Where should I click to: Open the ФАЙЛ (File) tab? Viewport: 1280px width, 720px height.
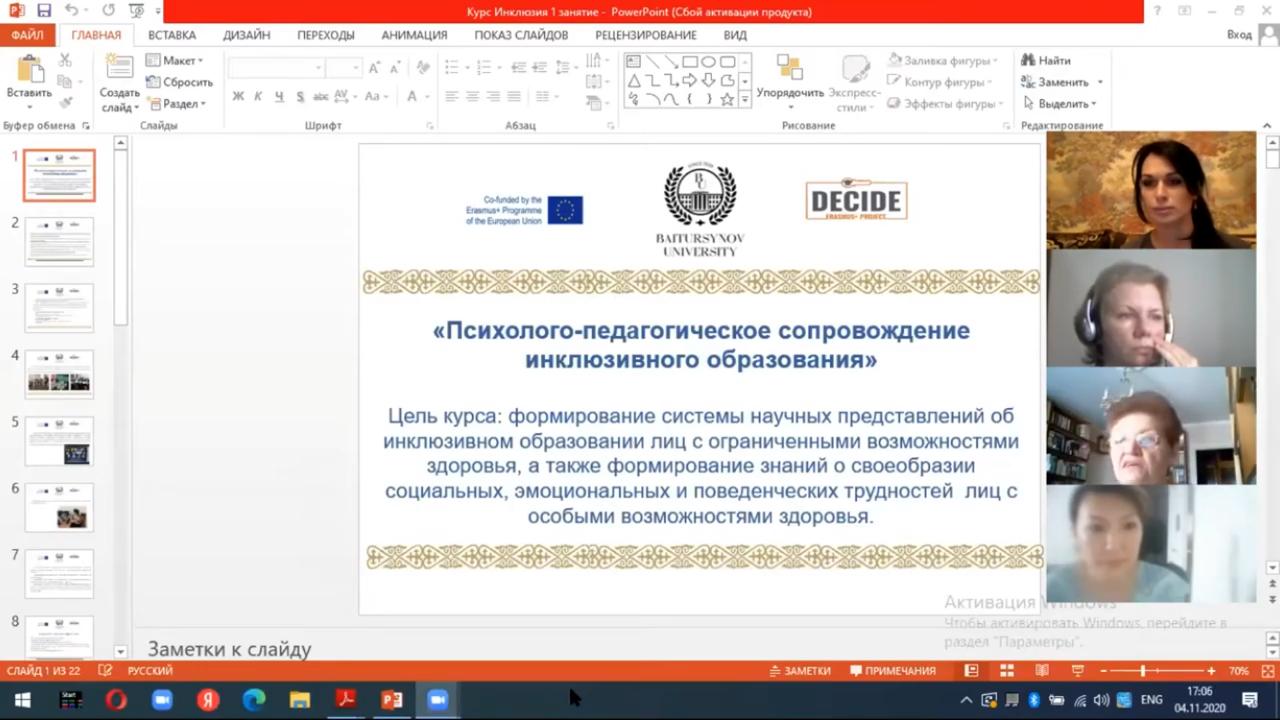click(27, 35)
